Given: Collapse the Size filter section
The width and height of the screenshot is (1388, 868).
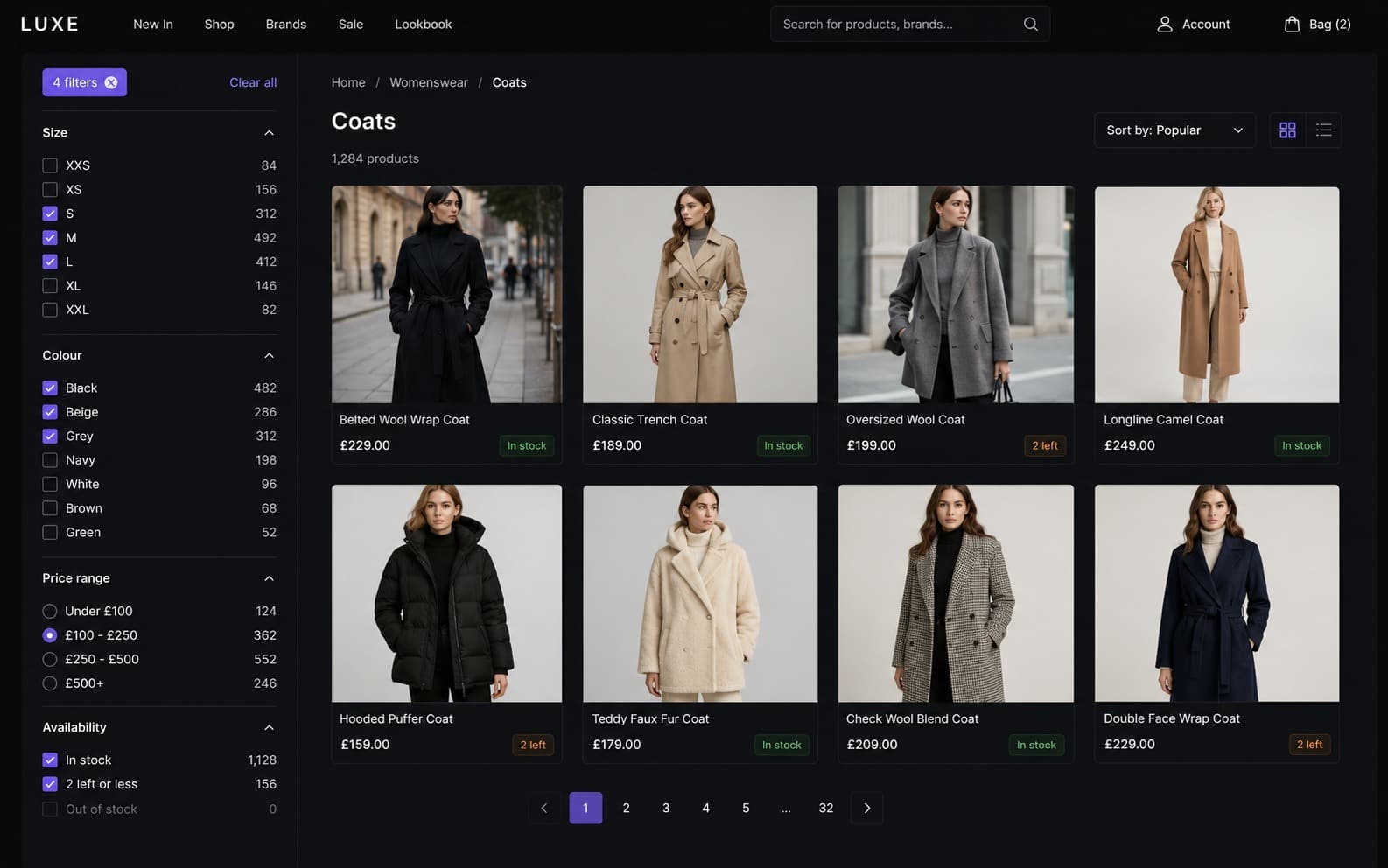Looking at the screenshot, I should click(269, 133).
